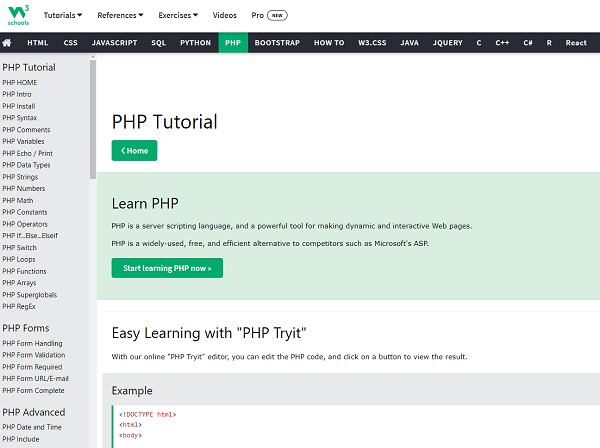Screen dimensions: 600x448
Task: Open PHP Switch in sidebar
Action: (20, 248)
